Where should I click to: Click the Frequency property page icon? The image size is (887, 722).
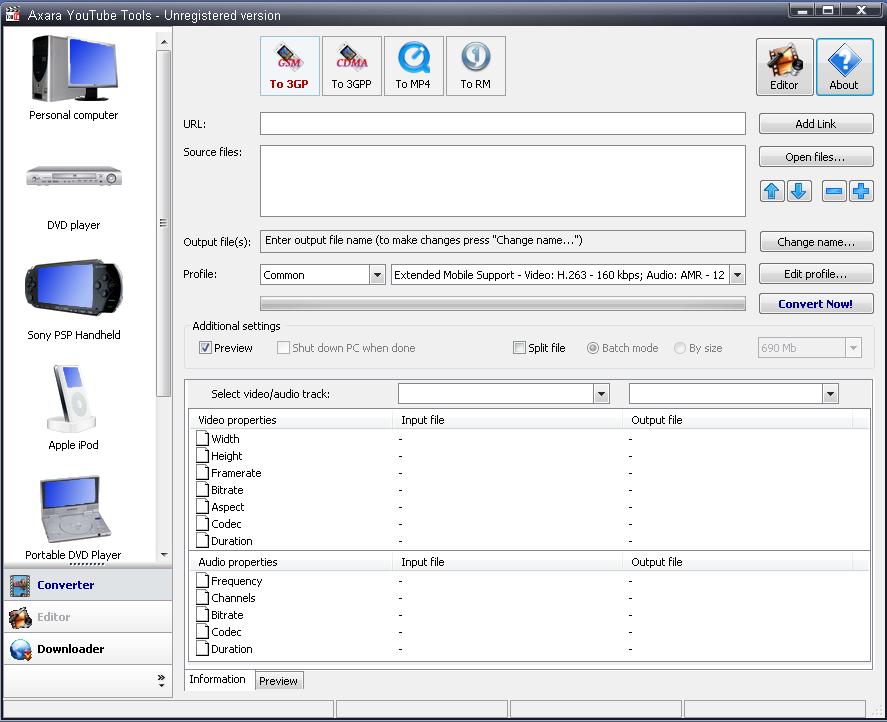pyautogui.click(x=203, y=581)
